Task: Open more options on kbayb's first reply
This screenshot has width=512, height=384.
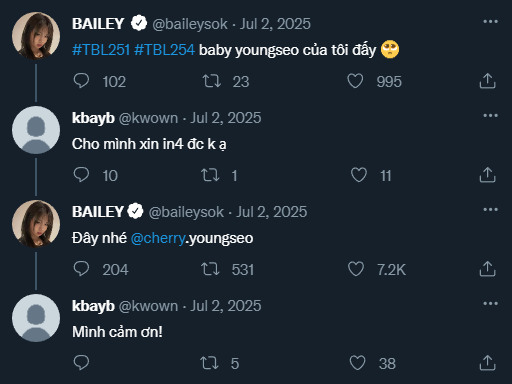Action: 490,116
